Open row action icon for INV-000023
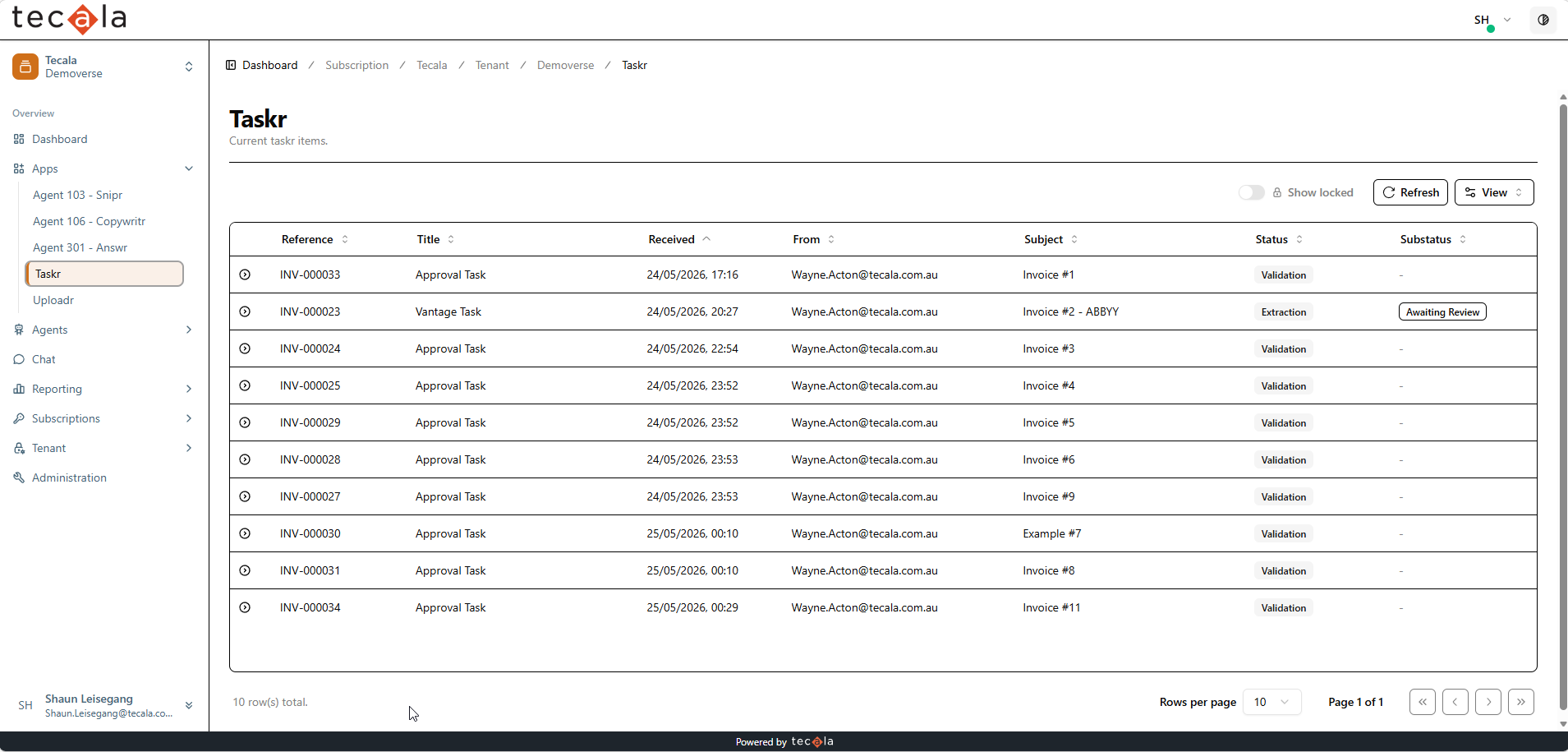1568x752 pixels. 245,311
